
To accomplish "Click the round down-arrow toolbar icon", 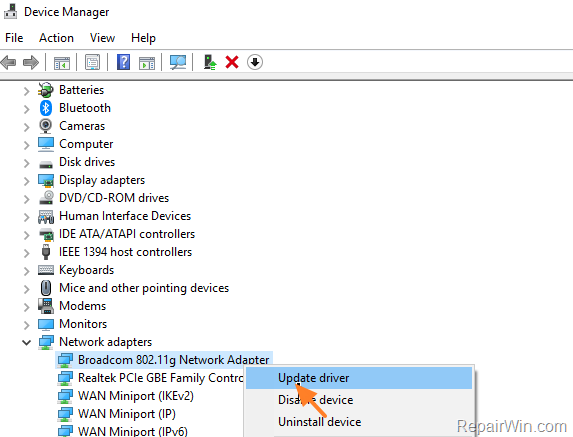I will coord(255,62).
